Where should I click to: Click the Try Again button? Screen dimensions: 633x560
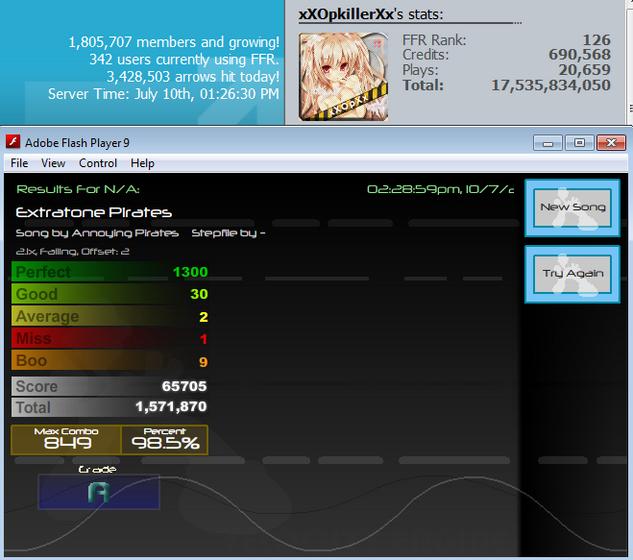(x=572, y=274)
